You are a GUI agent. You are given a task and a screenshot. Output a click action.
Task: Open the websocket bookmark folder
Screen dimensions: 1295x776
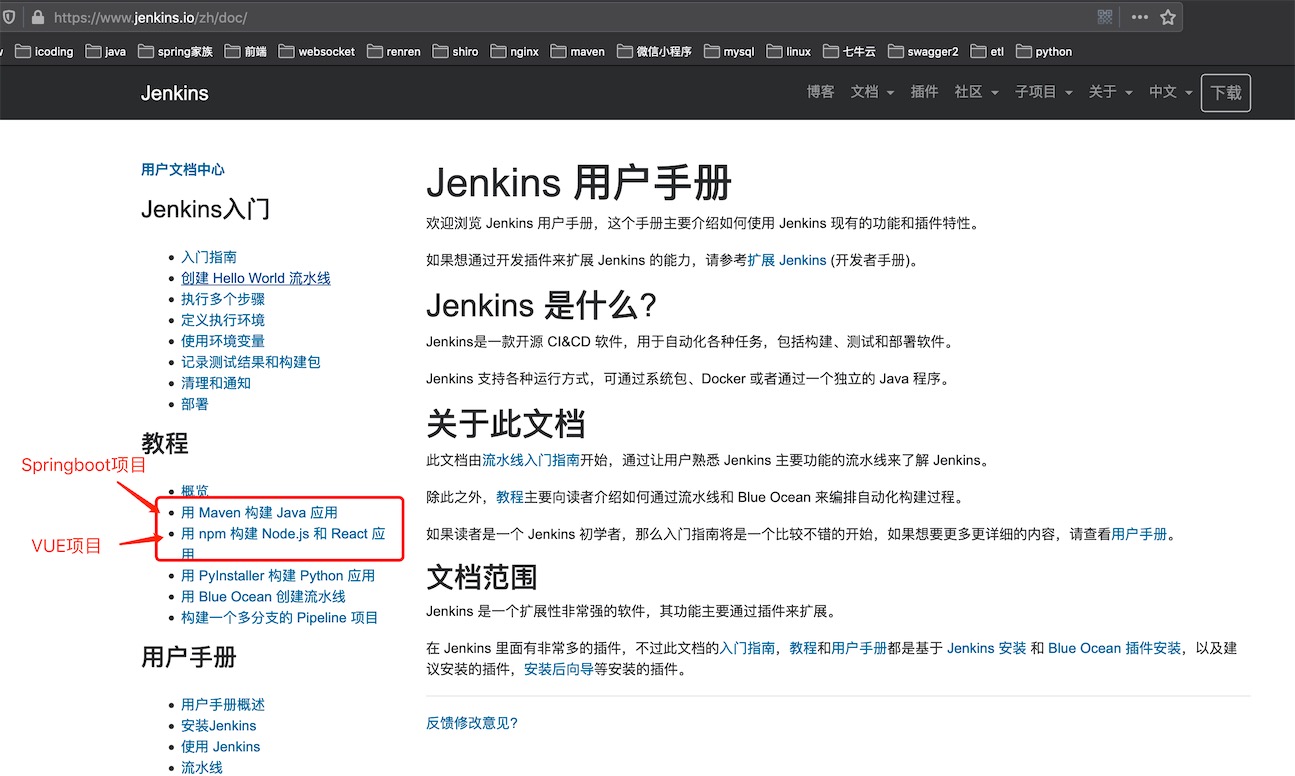click(317, 51)
